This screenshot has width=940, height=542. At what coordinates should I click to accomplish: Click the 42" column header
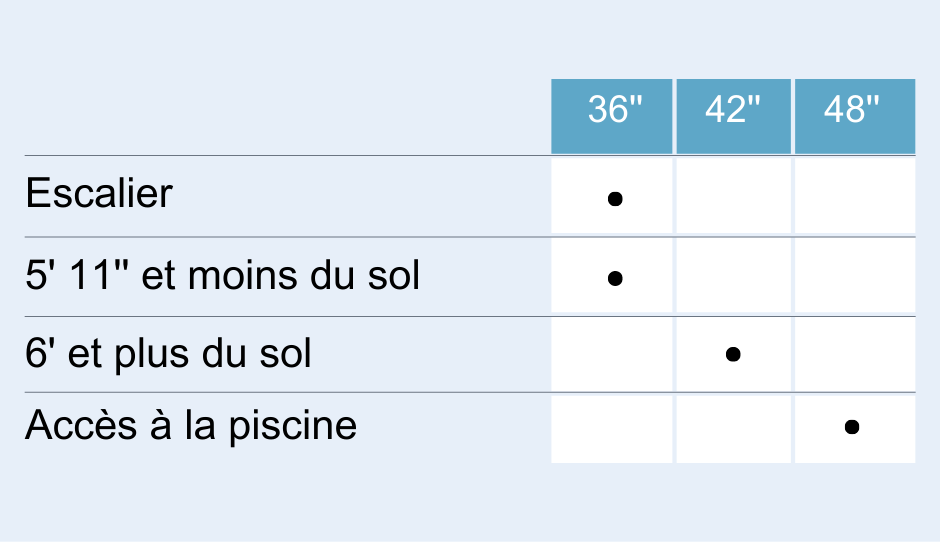(x=733, y=116)
